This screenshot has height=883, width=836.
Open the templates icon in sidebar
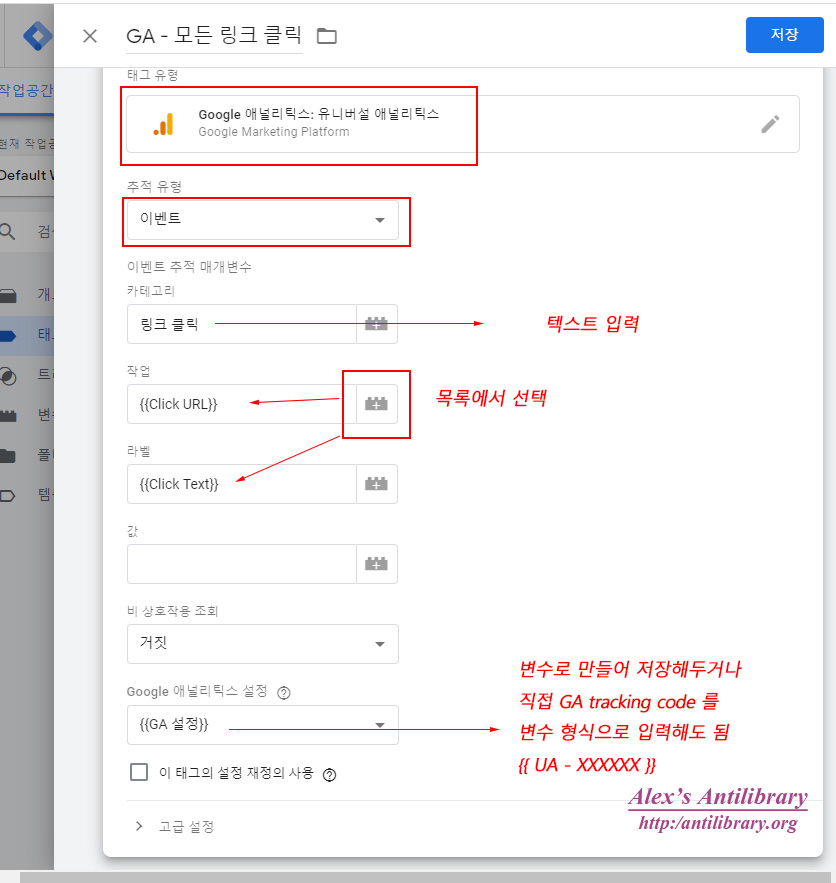coord(7,496)
